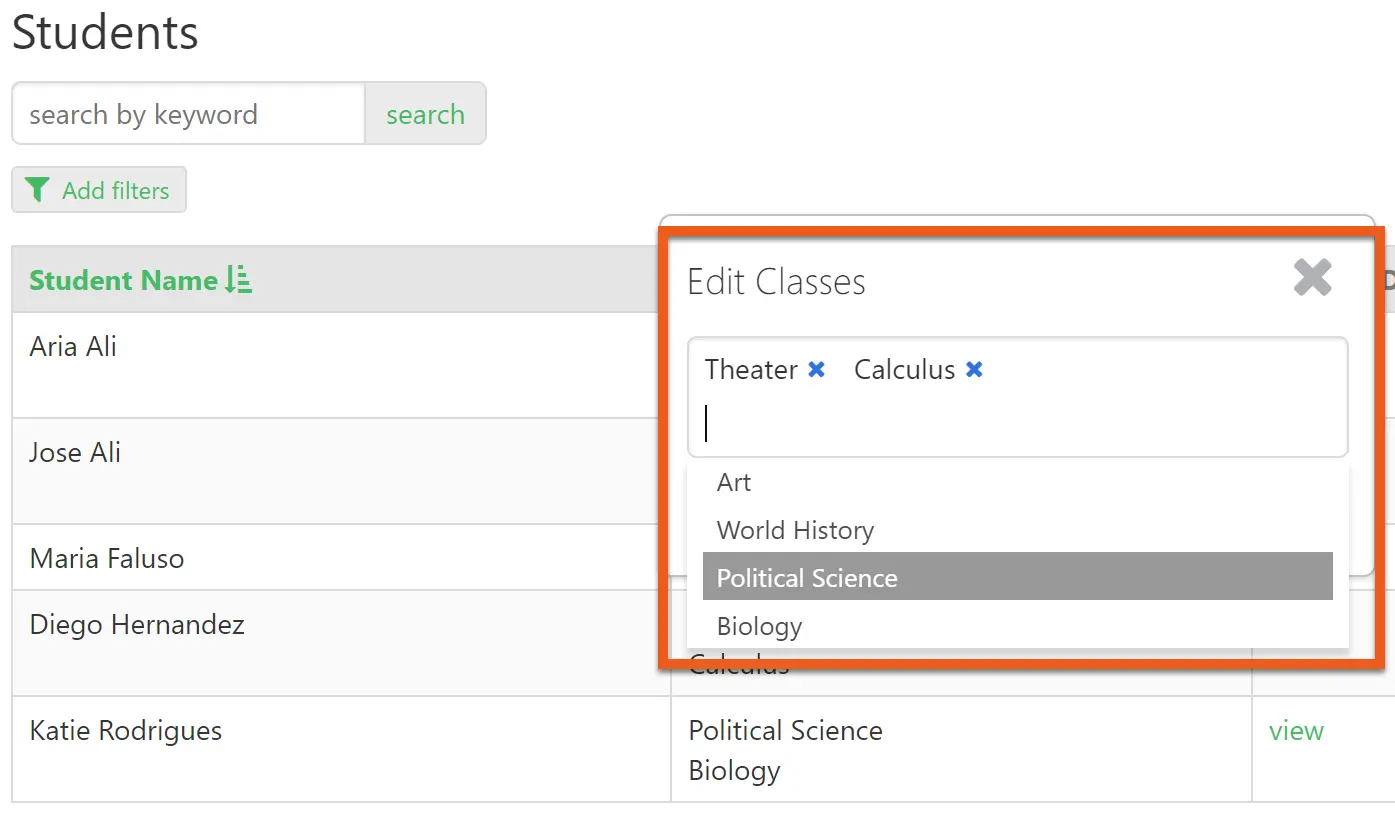Close the Edit Classes popup
Image resolution: width=1395 pixels, height=836 pixels.
[1312, 278]
